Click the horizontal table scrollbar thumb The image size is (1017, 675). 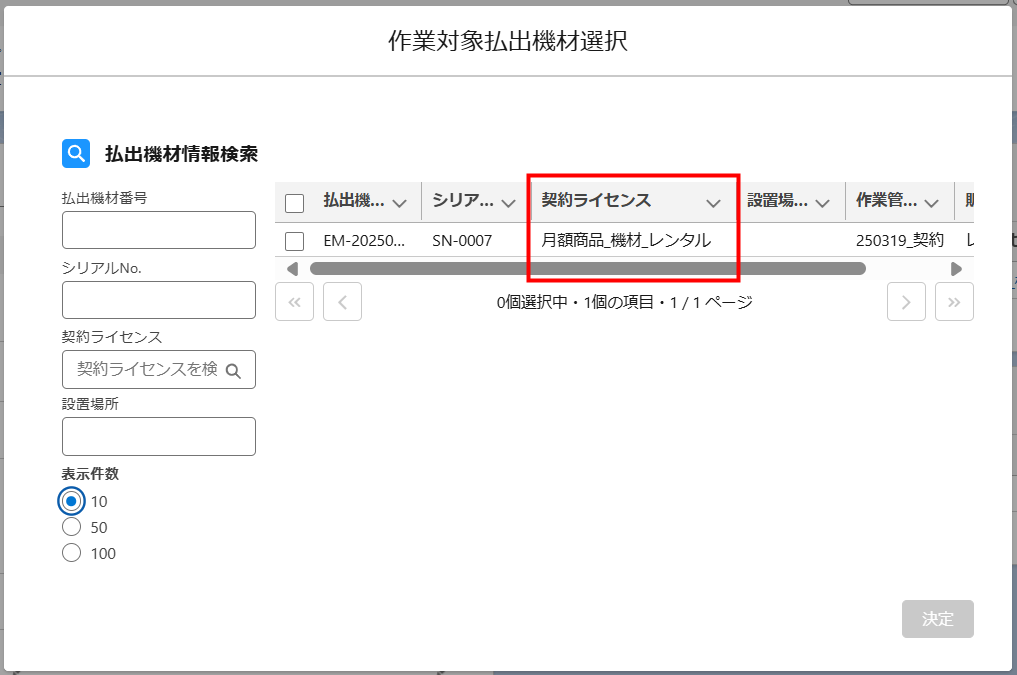[x=587, y=269]
